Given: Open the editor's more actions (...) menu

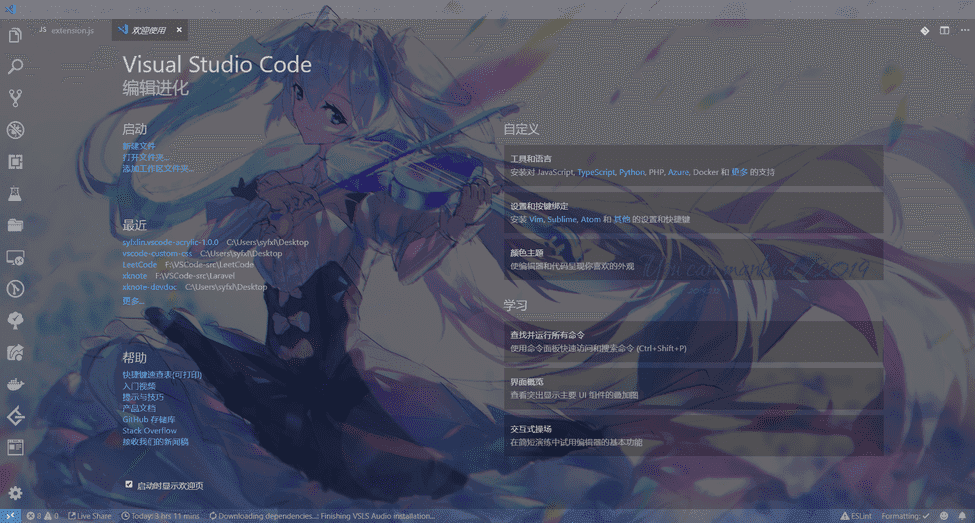Looking at the screenshot, I should [x=963, y=31].
